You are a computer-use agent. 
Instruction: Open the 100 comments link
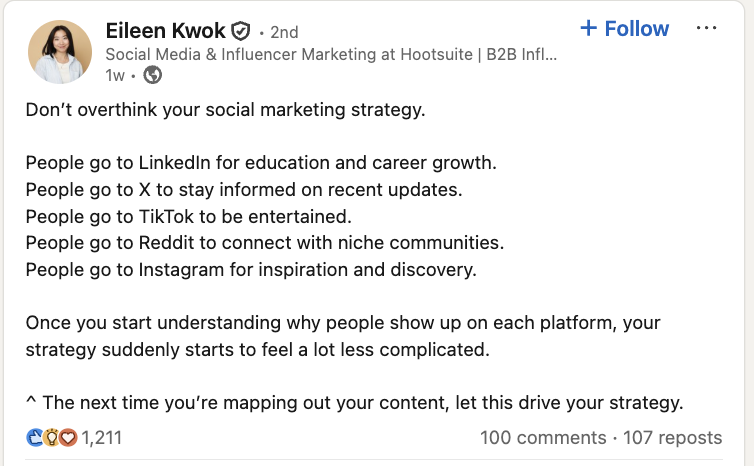tap(542, 438)
